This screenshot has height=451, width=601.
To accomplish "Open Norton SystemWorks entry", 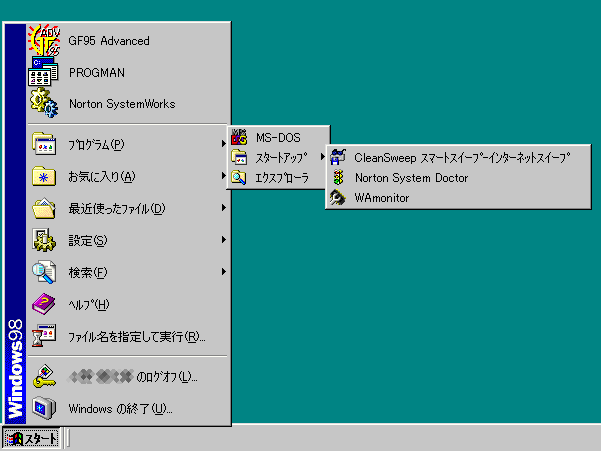I will click(x=128, y=104).
